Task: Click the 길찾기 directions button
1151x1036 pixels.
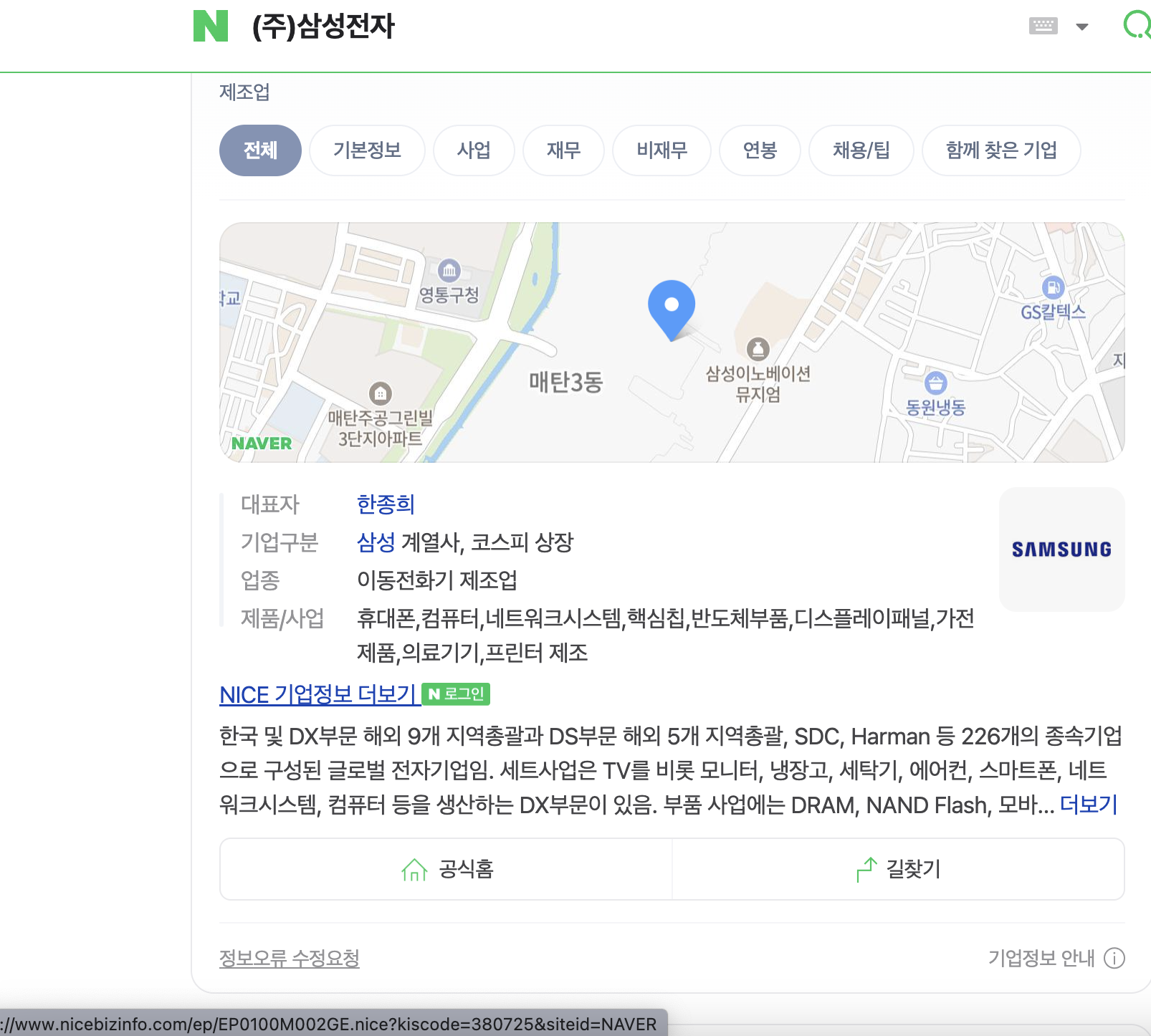Action: (x=898, y=869)
